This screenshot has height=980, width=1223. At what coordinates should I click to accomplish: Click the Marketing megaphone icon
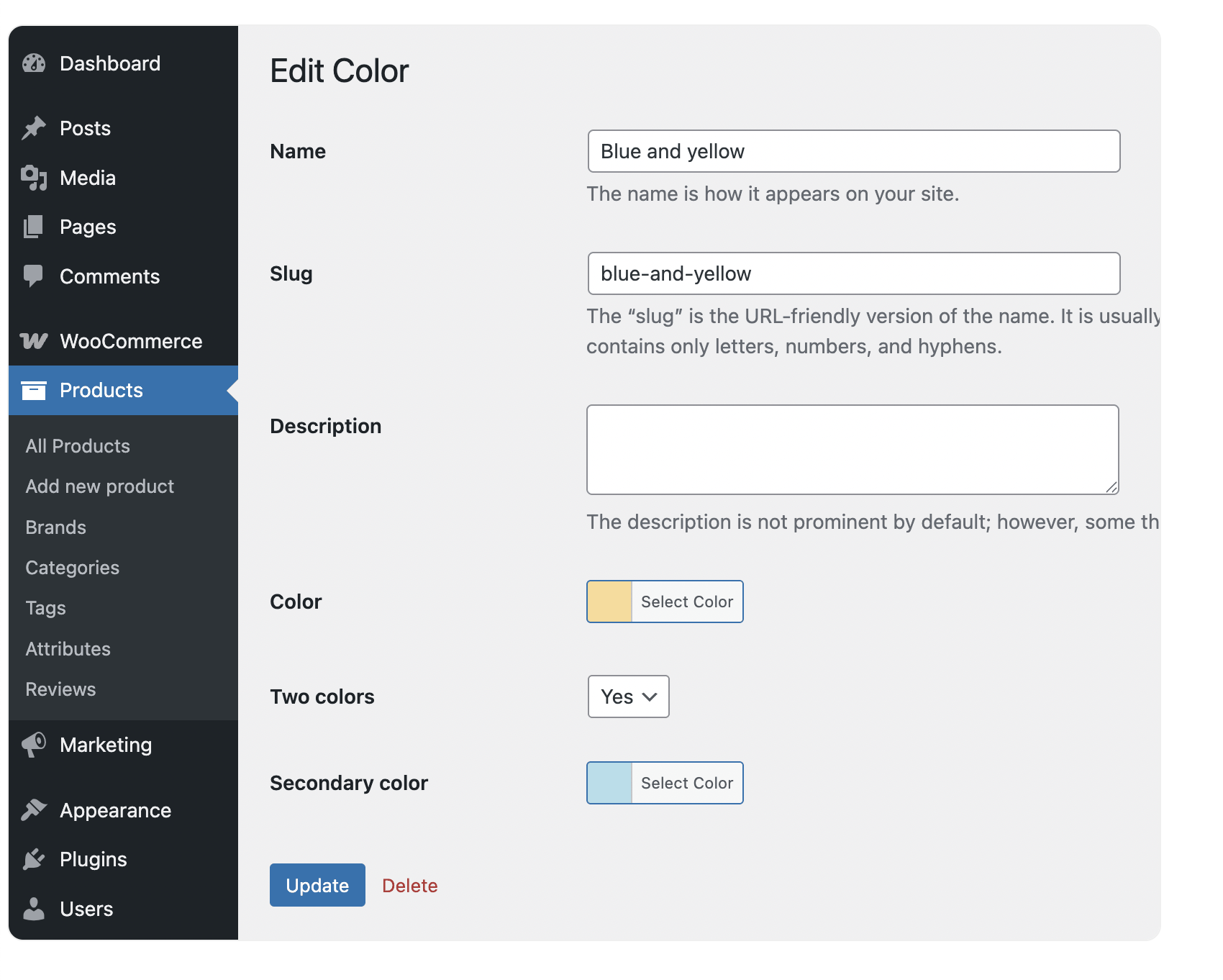coord(34,745)
